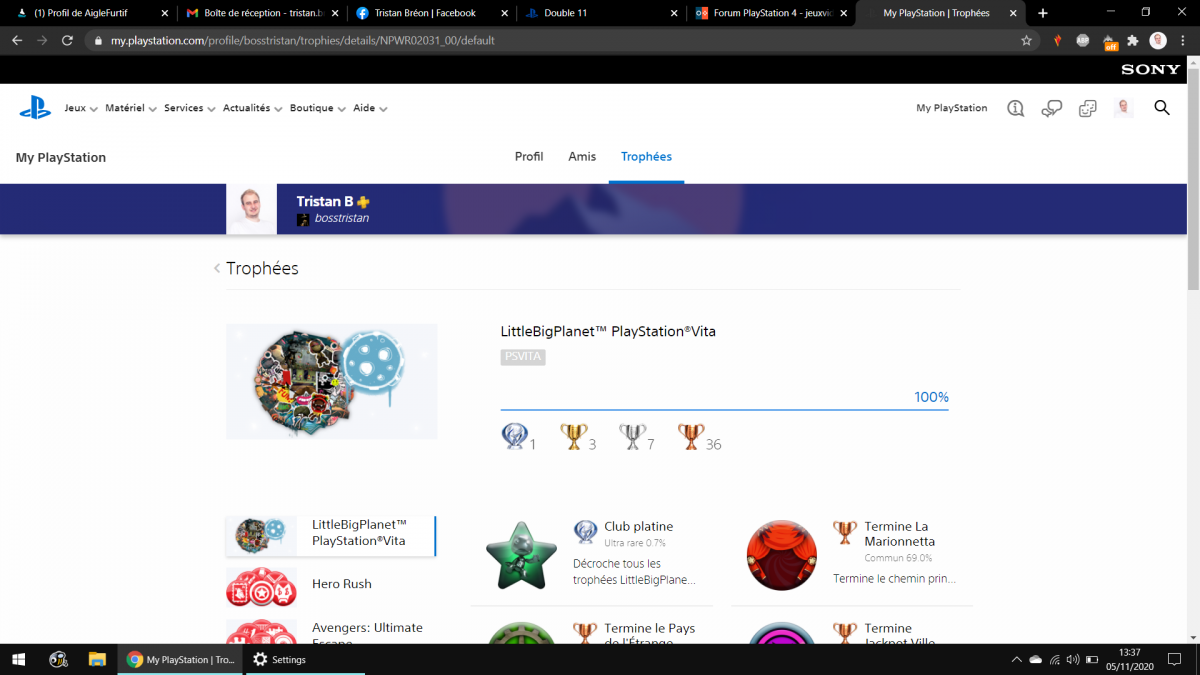Click the PlayStation Plus badge beside Tristan B
Image resolution: width=1200 pixels, height=675 pixels.
pyautogui.click(x=364, y=201)
